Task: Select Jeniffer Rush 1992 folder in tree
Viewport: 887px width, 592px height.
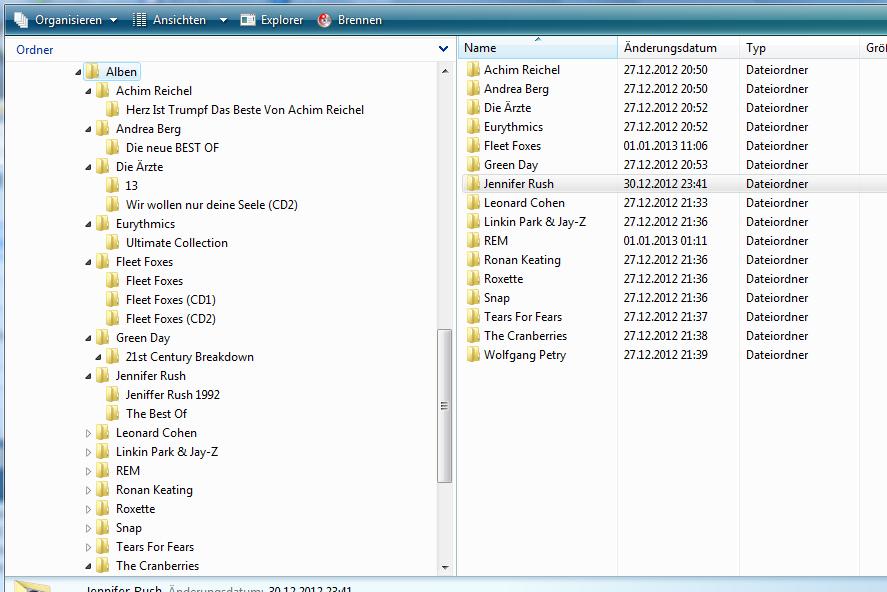Action: (x=163, y=395)
